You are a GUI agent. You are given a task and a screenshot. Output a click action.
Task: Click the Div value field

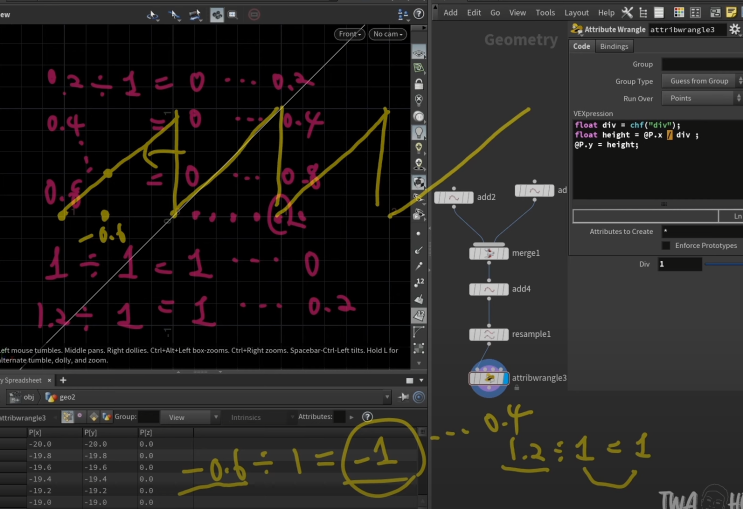(x=680, y=264)
